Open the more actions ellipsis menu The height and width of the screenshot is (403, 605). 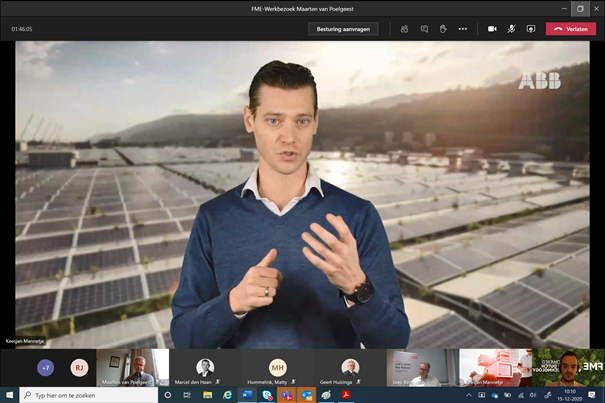click(x=462, y=29)
